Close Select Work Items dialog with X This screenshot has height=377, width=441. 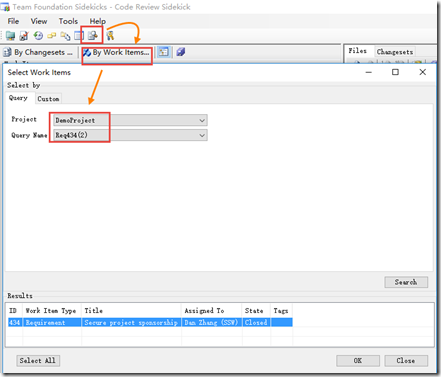click(x=423, y=72)
